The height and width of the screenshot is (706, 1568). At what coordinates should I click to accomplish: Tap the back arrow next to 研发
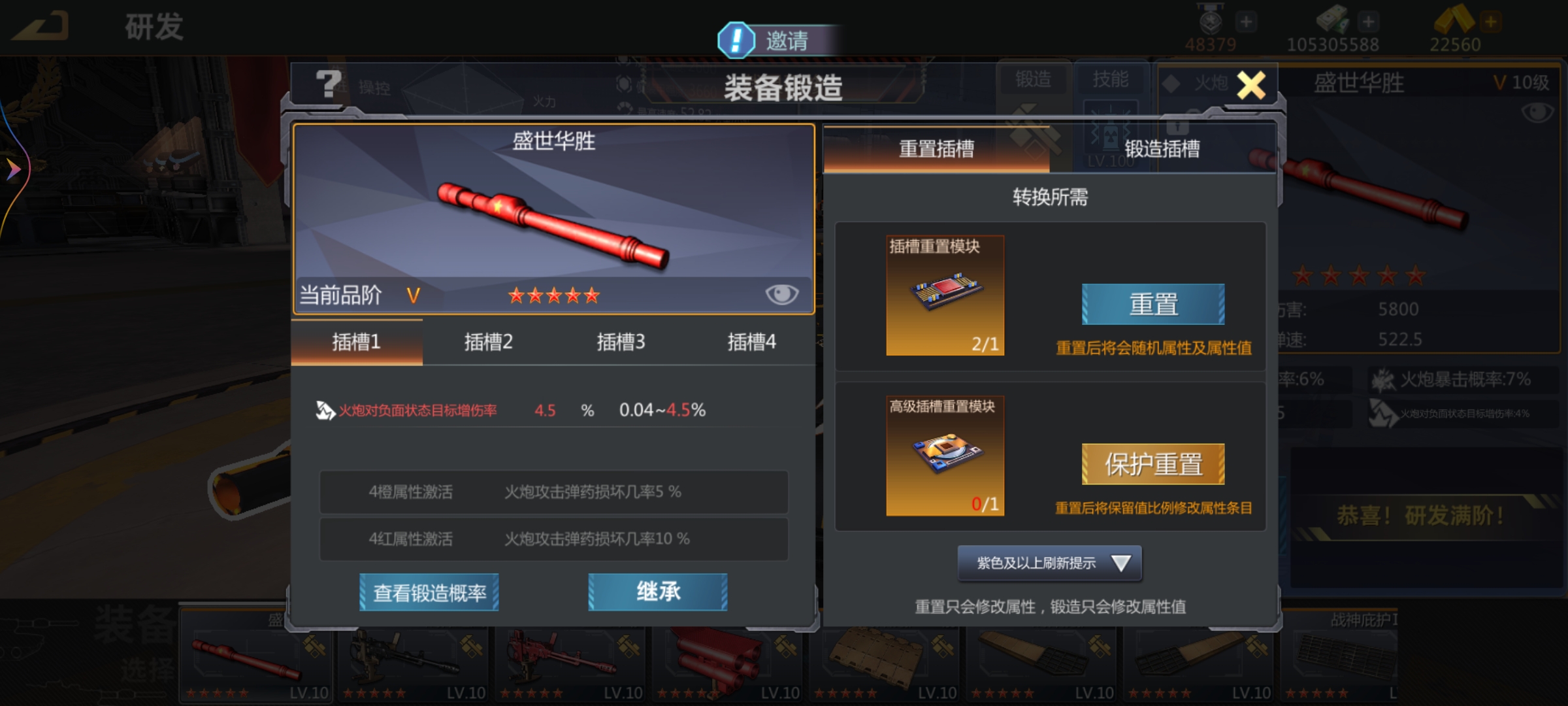(41, 27)
